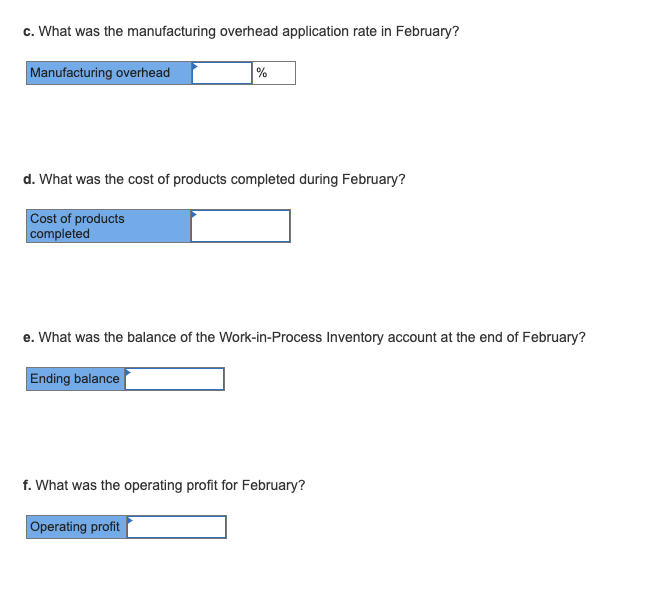The image size is (653, 589).
Task: Click question e text about Work-in-Process Inventory balance
Action: point(312,337)
